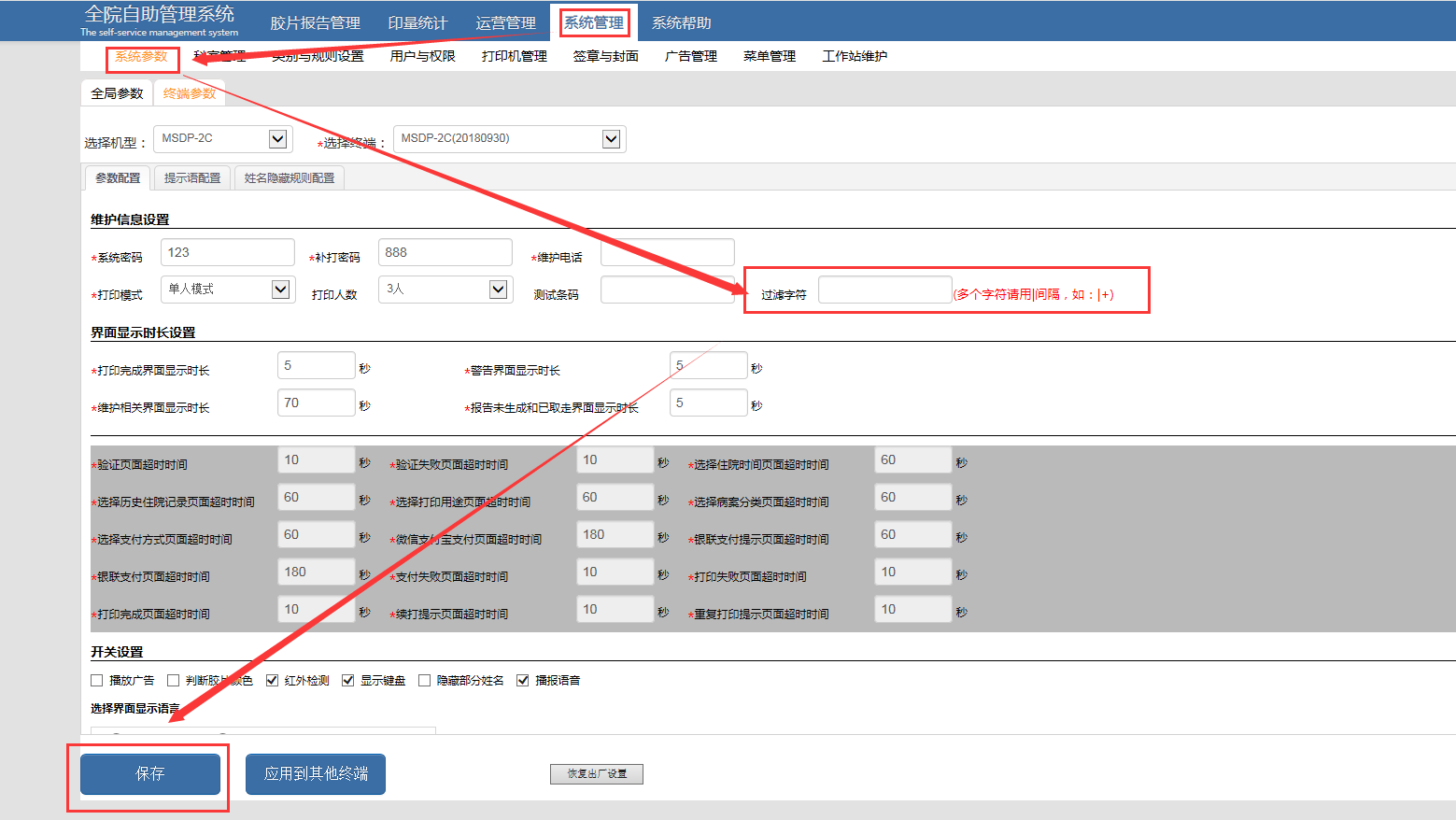Viewport: 1456px width, 820px height.
Task: Switch to the 全局参数 tab
Action: click(117, 93)
